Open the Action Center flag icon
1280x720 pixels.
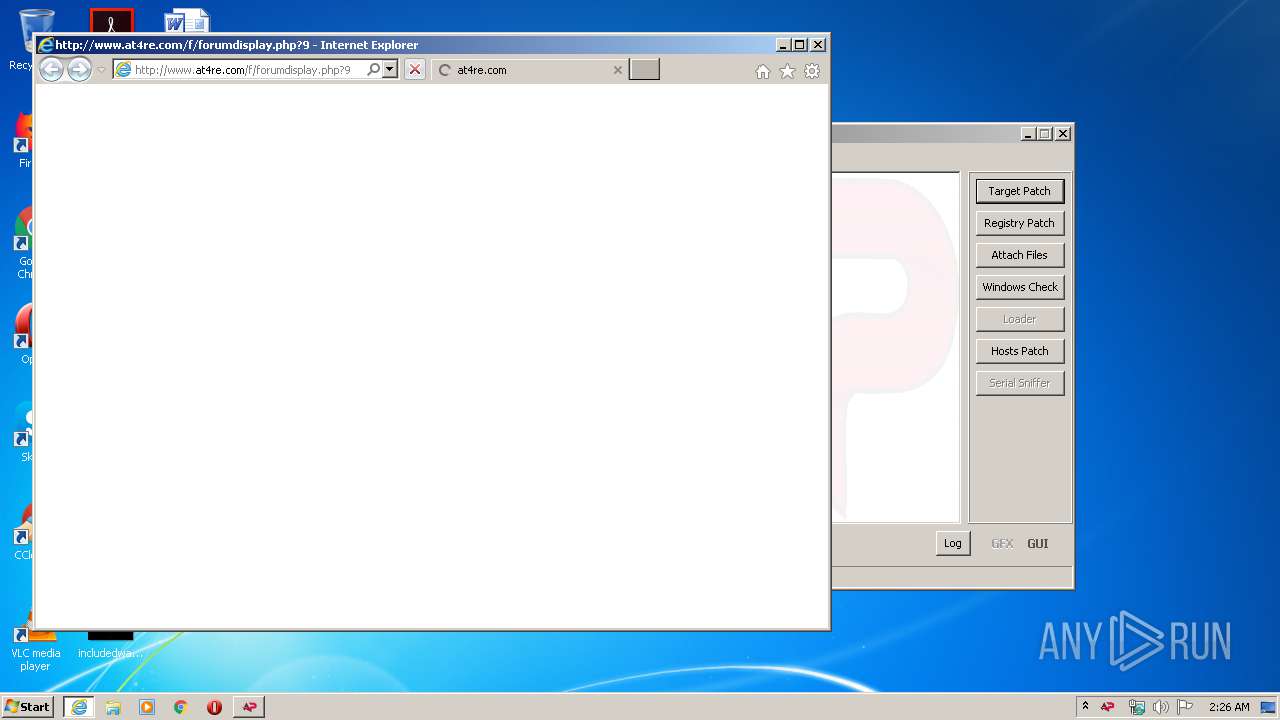(1185, 707)
